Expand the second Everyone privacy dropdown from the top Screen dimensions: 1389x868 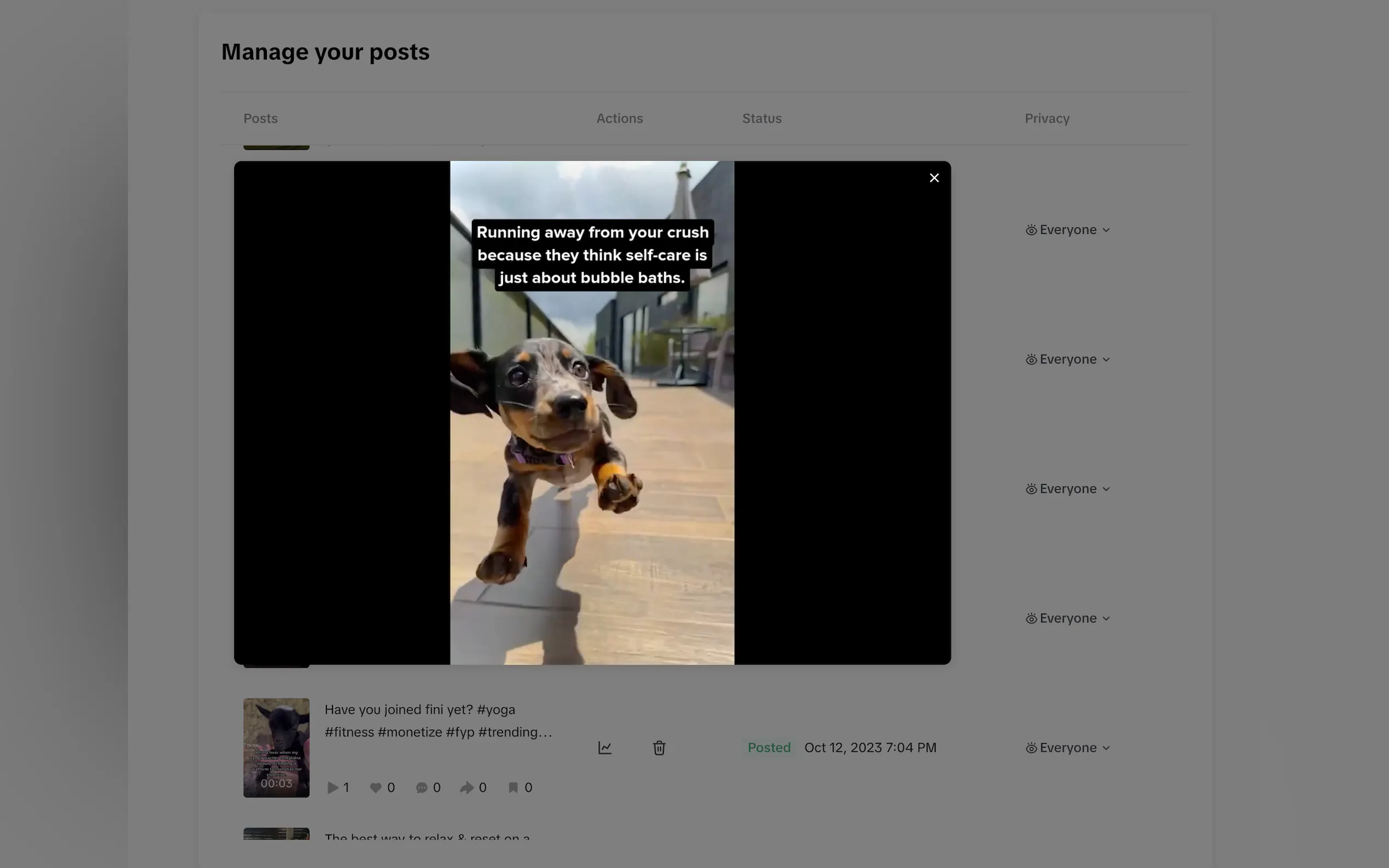click(1068, 359)
